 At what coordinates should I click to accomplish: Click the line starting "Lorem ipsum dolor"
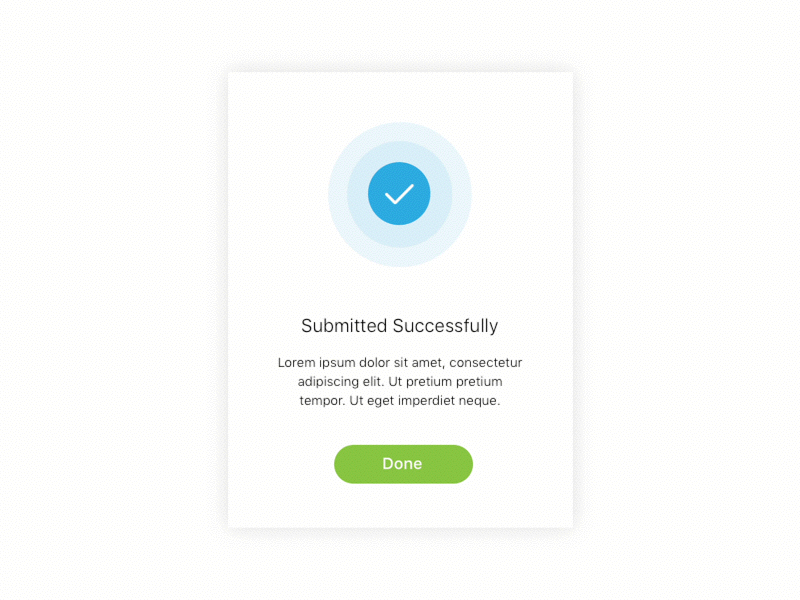point(399,363)
